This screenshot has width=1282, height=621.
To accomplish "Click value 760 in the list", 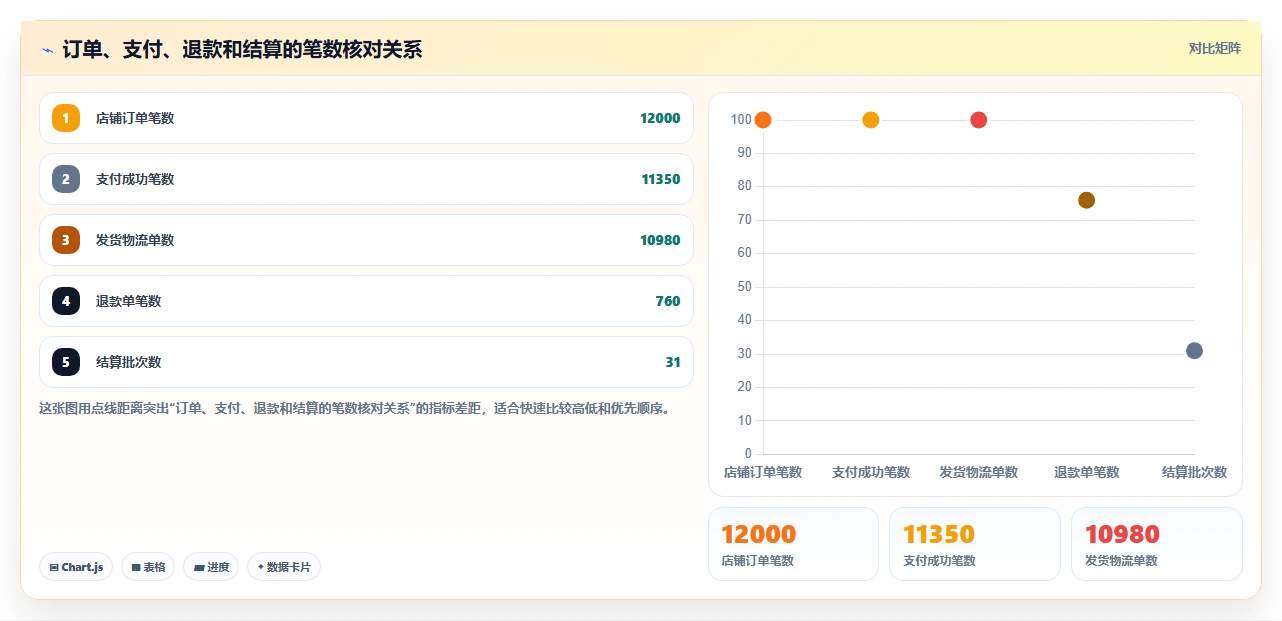I will [668, 301].
